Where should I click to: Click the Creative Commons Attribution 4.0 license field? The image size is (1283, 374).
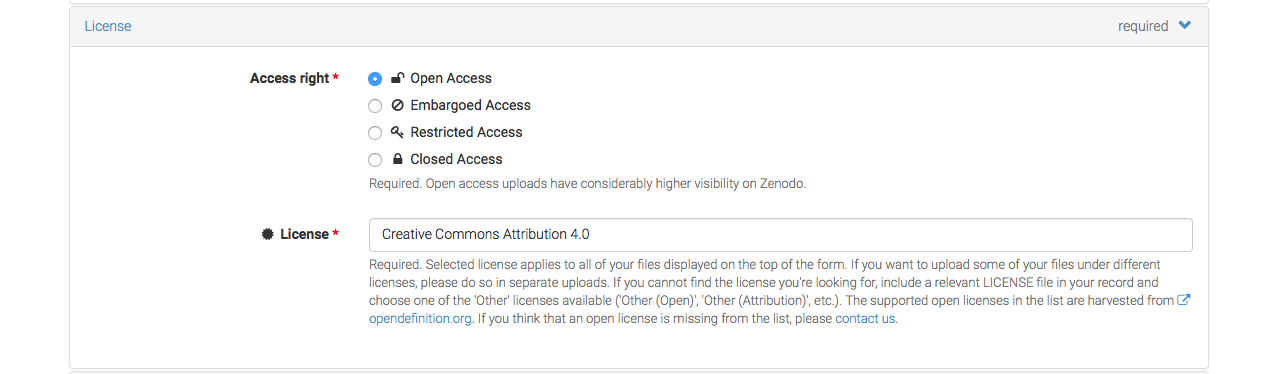point(780,235)
